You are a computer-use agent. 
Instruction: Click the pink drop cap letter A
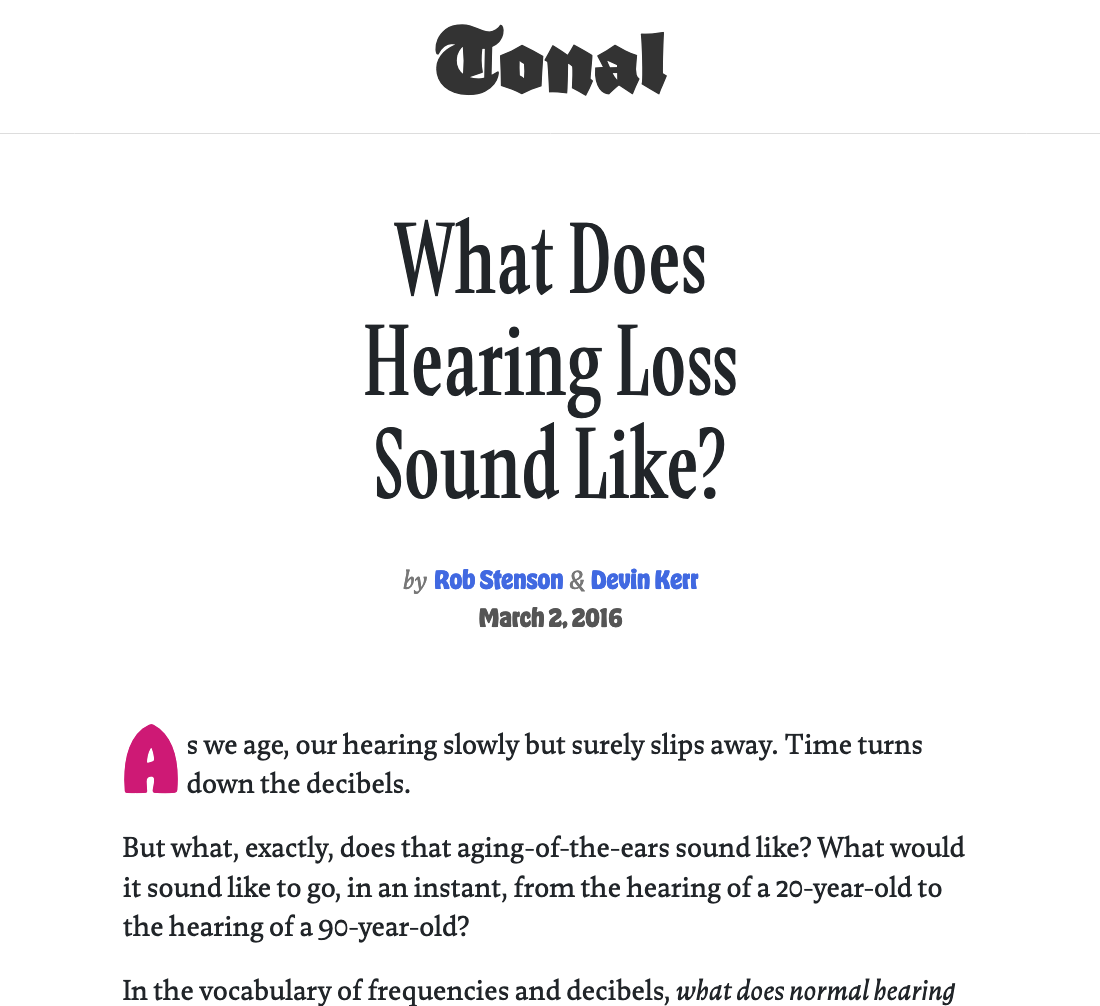pyautogui.click(x=151, y=759)
